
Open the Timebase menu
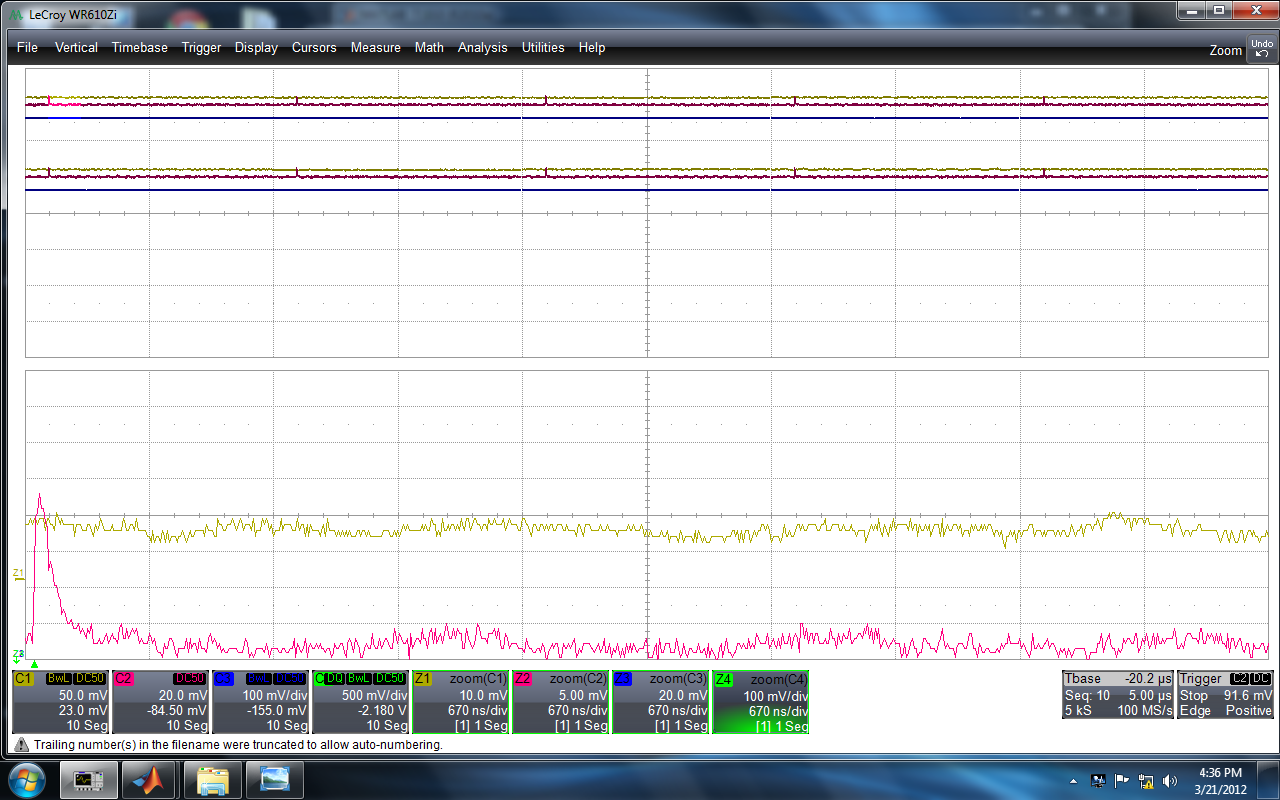click(x=139, y=47)
